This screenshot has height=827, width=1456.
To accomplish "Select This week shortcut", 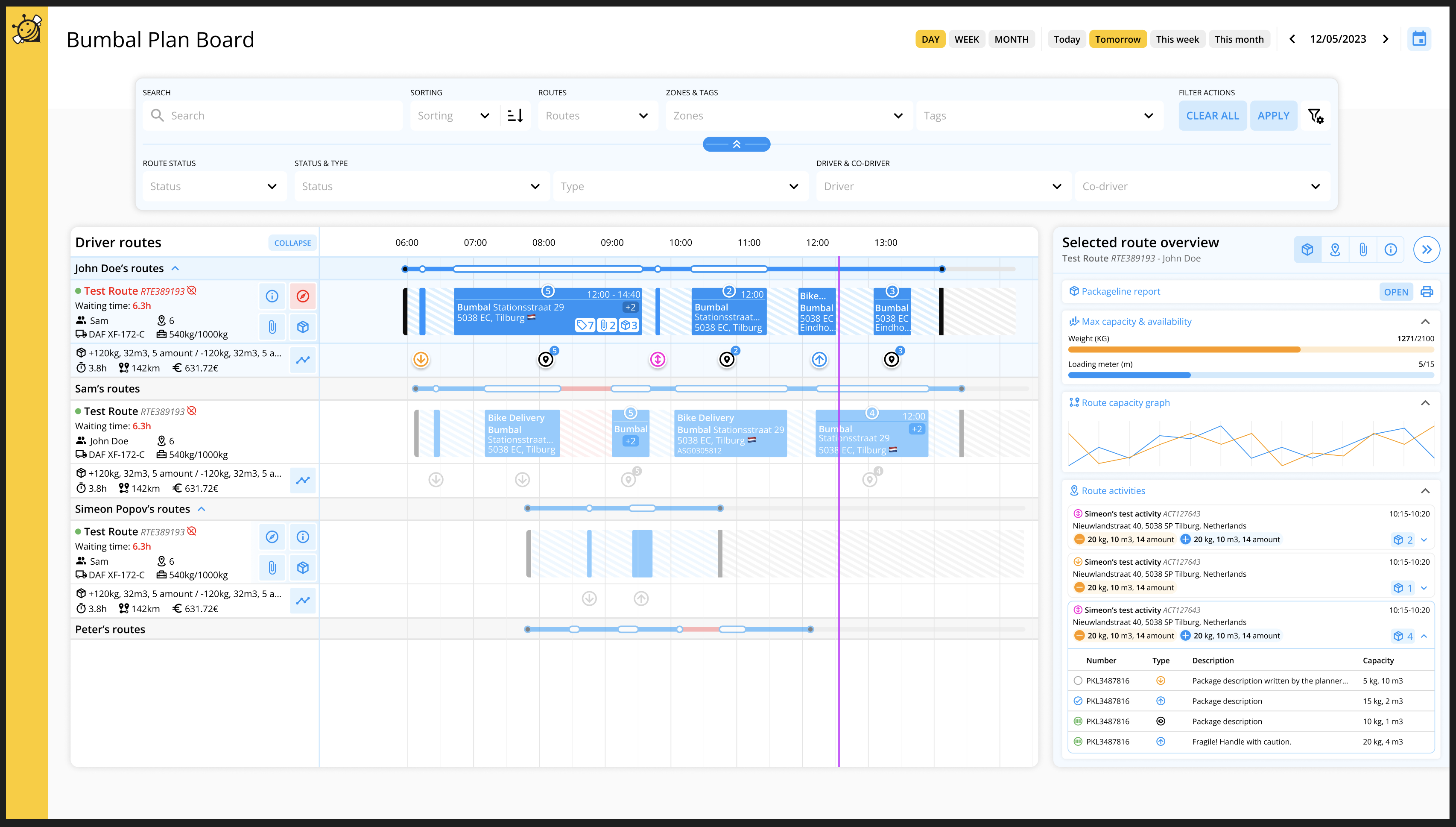I will 1177,39.
